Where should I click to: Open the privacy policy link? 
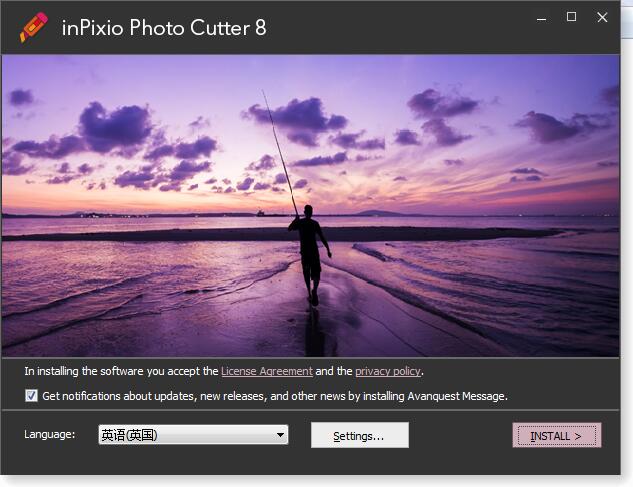(388, 371)
